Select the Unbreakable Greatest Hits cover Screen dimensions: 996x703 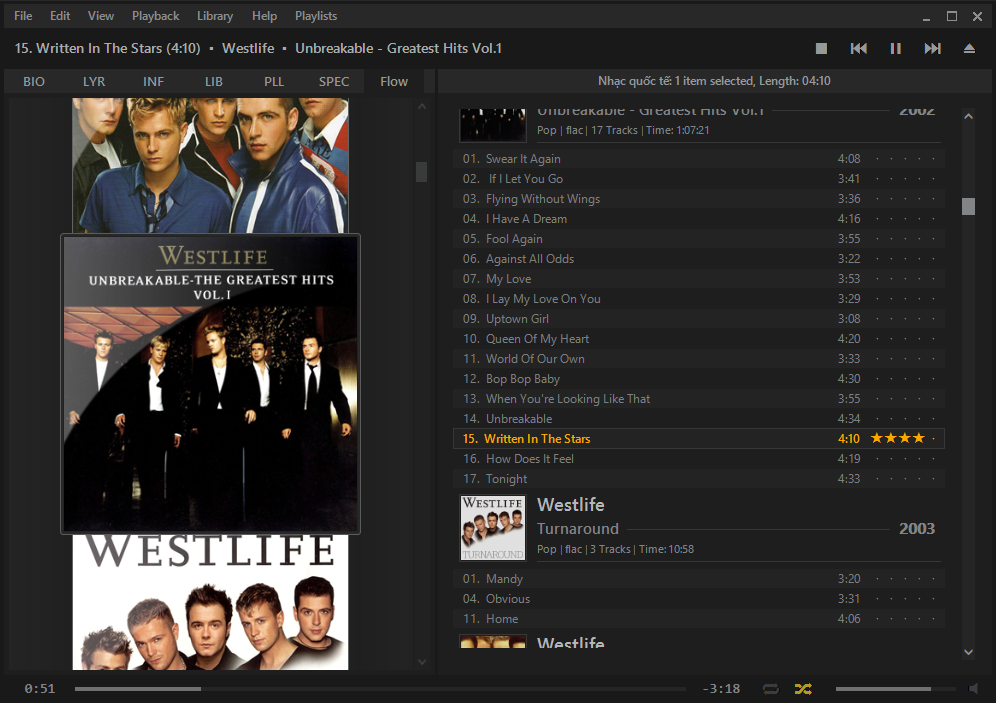click(210, 384)
